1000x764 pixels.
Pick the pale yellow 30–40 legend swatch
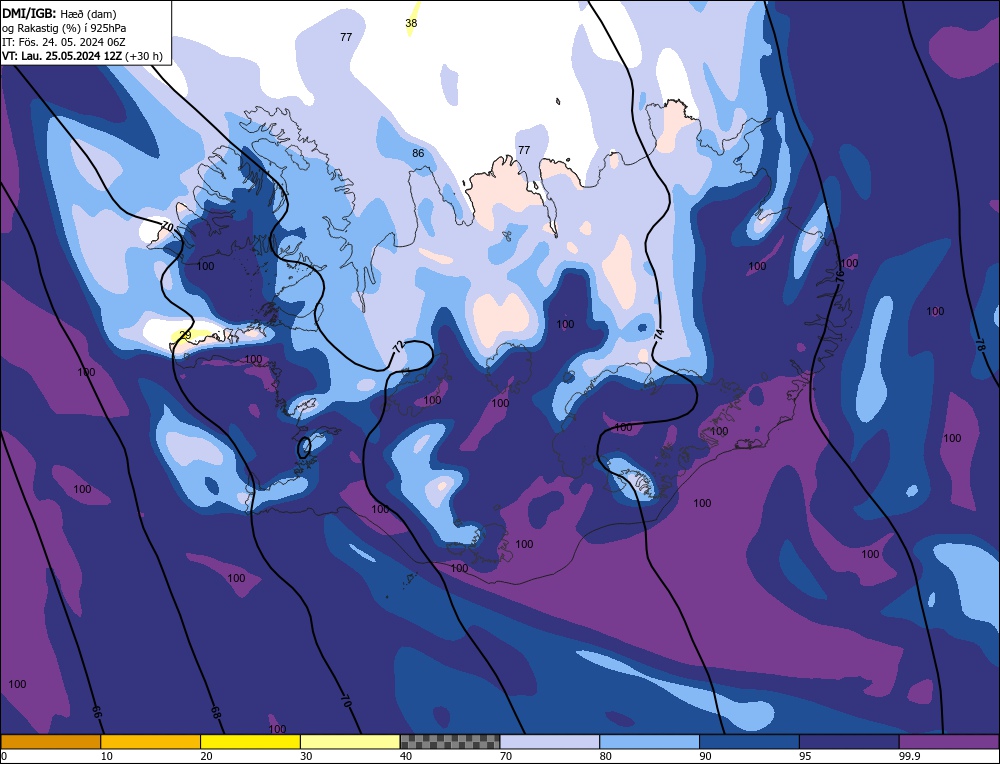coord(350,742)
